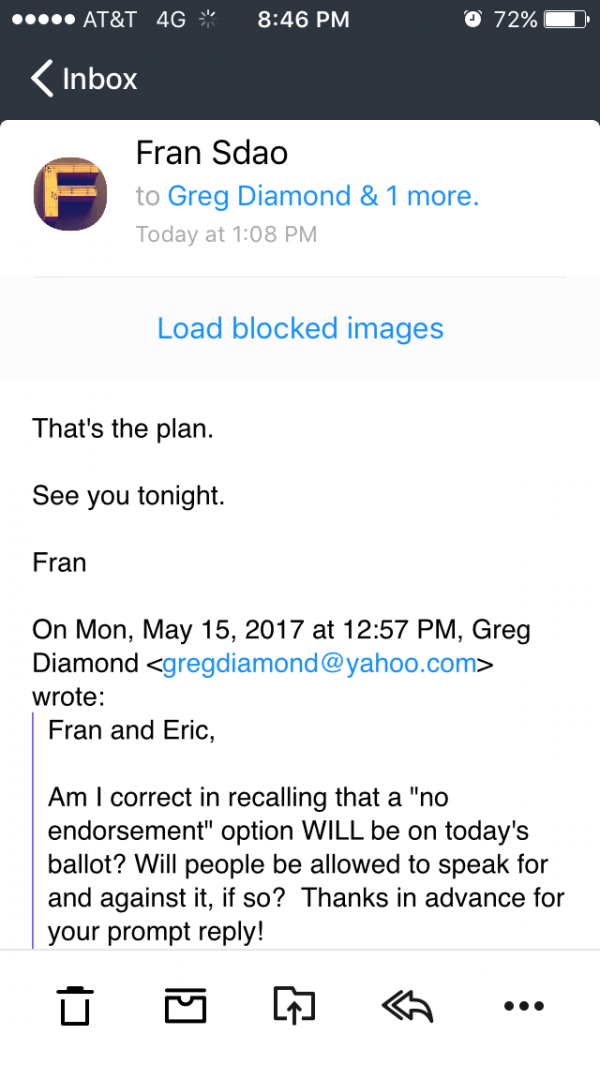Expand recipients Greg Diamond & 1 more

(x=322, y=196)
